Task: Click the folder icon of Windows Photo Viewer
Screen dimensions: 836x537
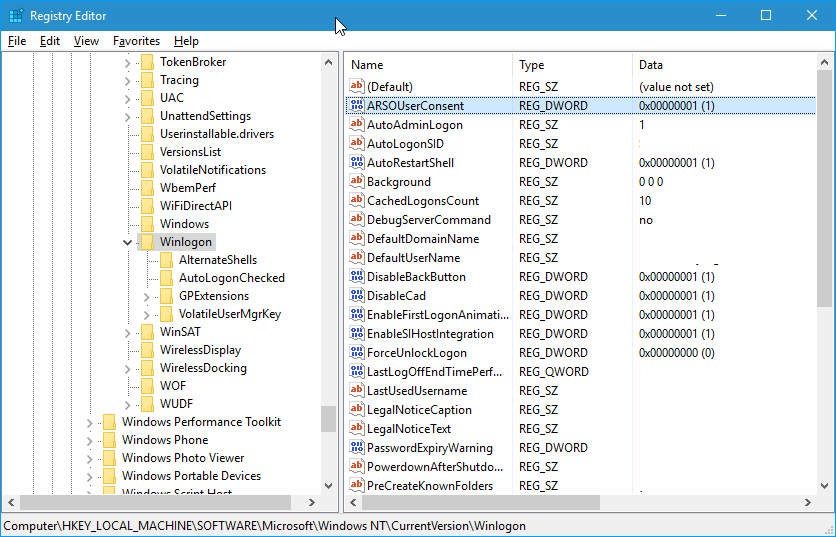Action: (109, 458)
